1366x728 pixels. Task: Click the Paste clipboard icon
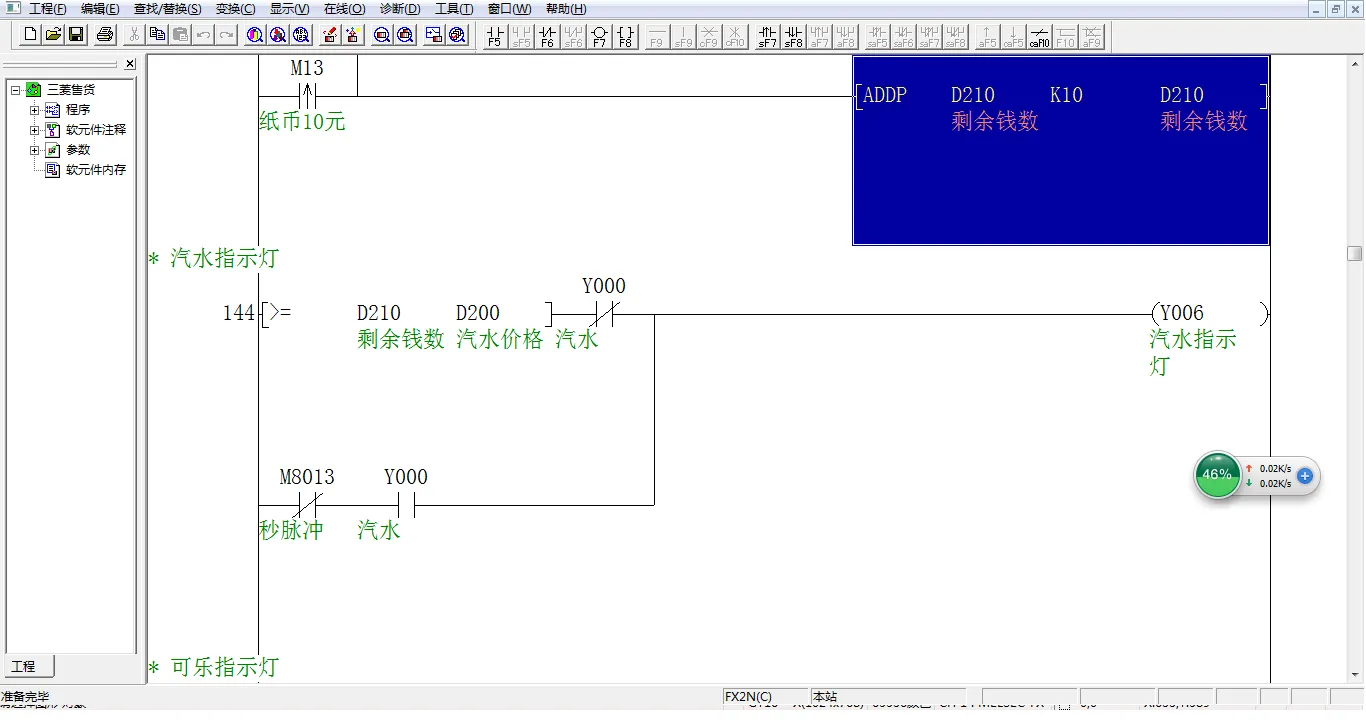tap(180, 35)
